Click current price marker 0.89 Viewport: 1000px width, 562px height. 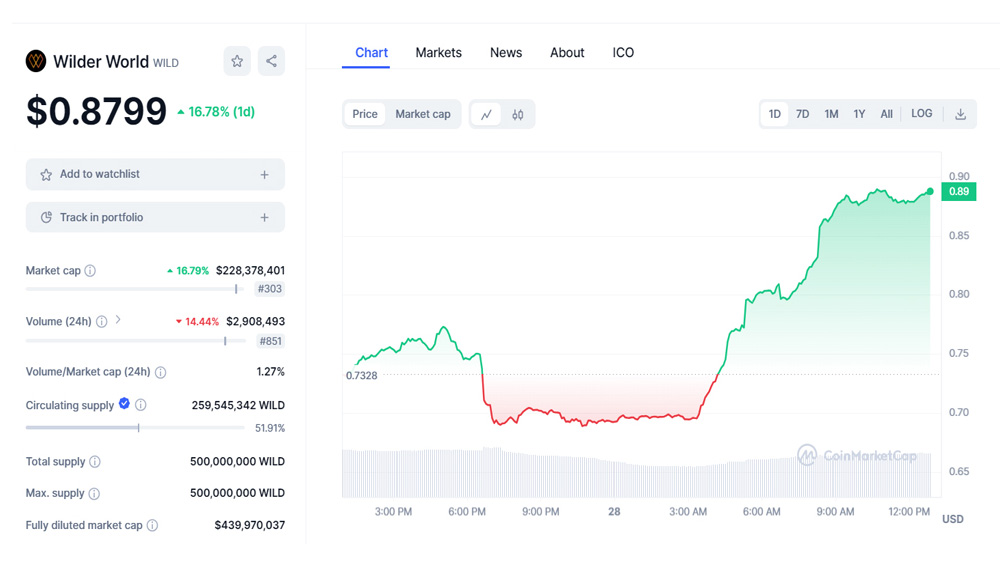point(959,191)
